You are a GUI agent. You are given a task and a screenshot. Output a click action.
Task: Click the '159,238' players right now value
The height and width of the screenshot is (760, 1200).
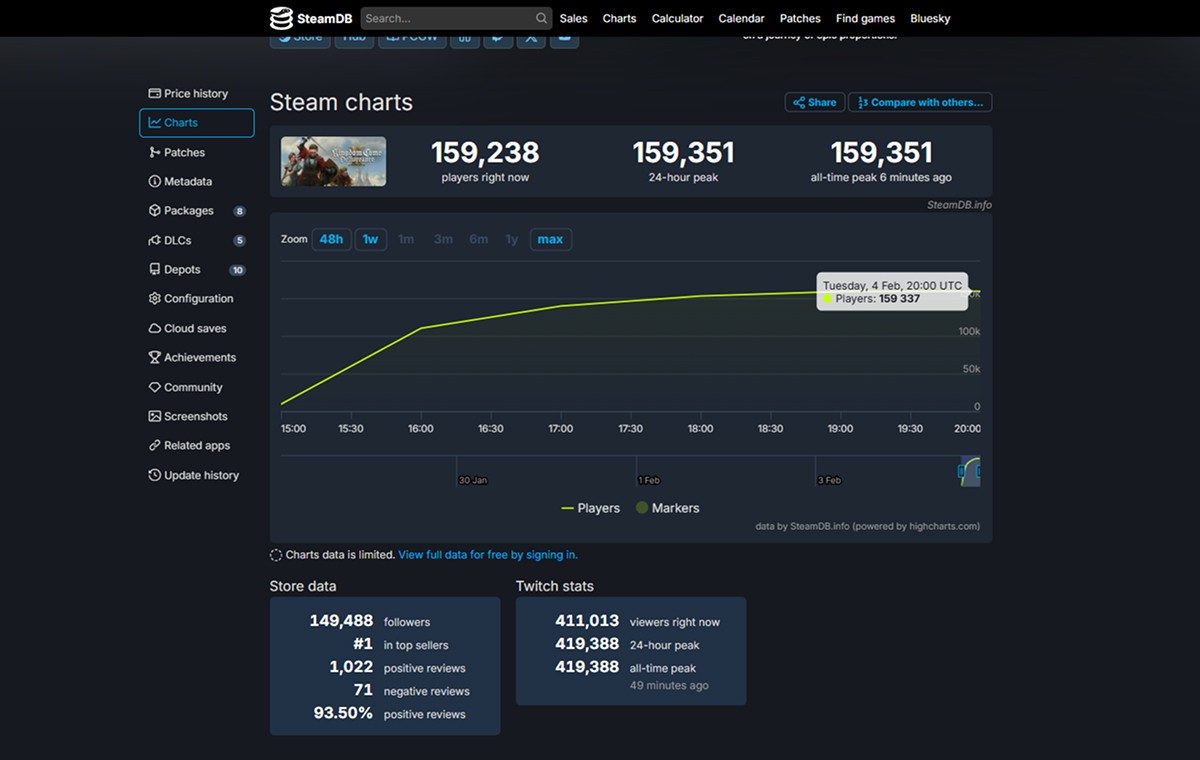tap(485, 152)
